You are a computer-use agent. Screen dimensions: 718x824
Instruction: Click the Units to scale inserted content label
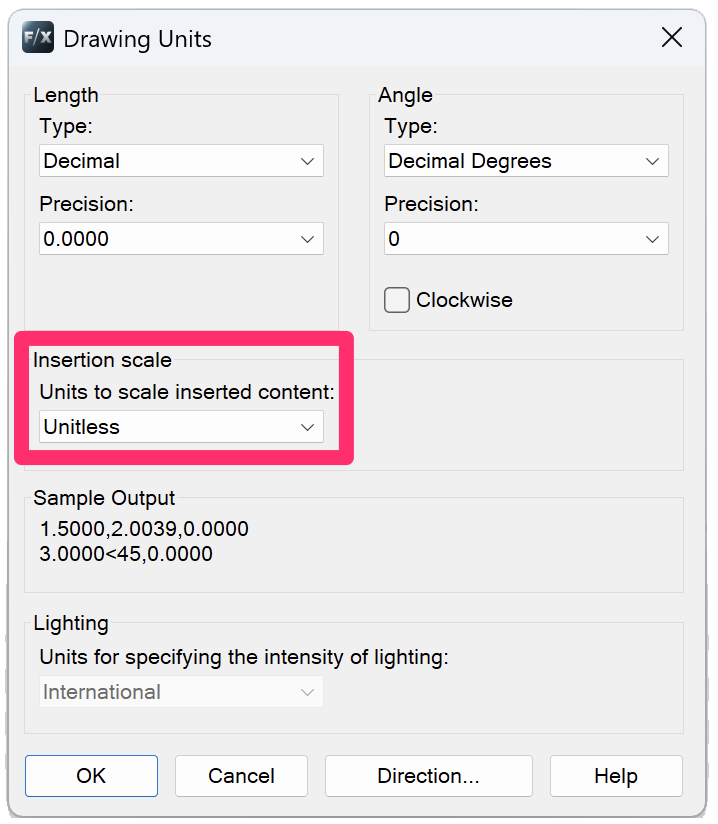point(187,392)
